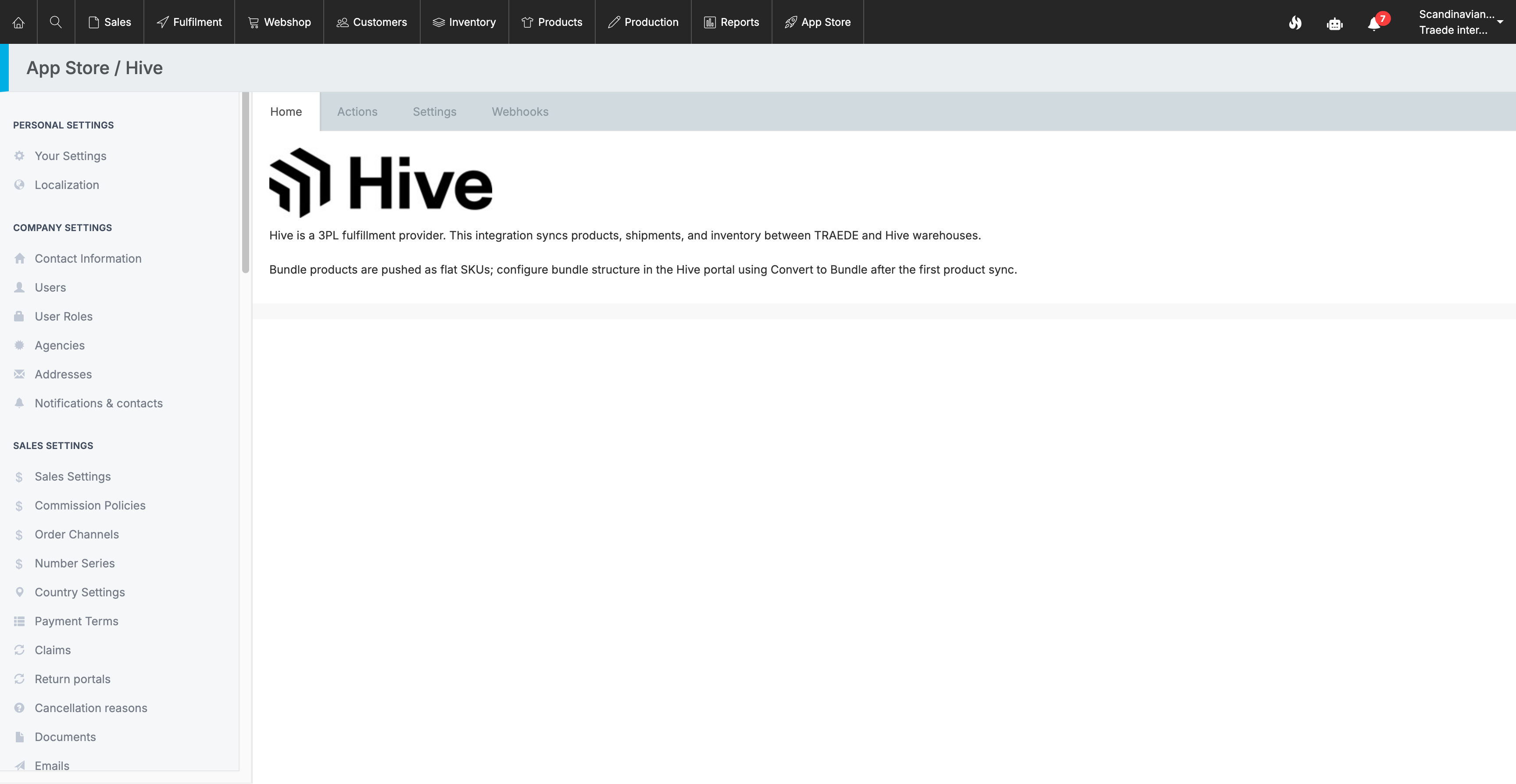The image size is (1516, 784).
Task: Click the house icon beside Contact Information
Action: (x=19, y=258)
